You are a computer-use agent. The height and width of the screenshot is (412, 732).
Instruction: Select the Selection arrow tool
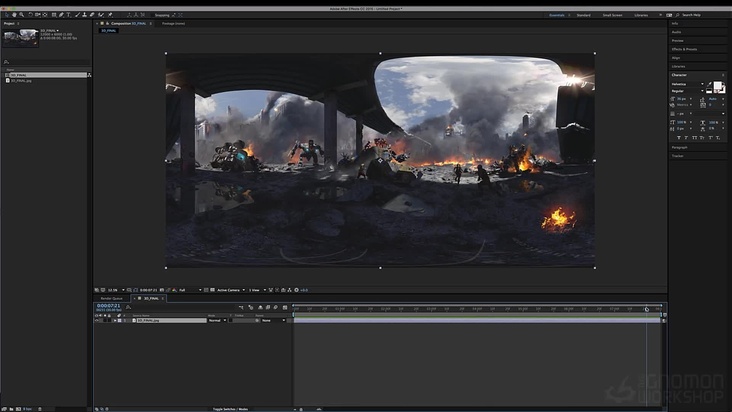[7, 15]
